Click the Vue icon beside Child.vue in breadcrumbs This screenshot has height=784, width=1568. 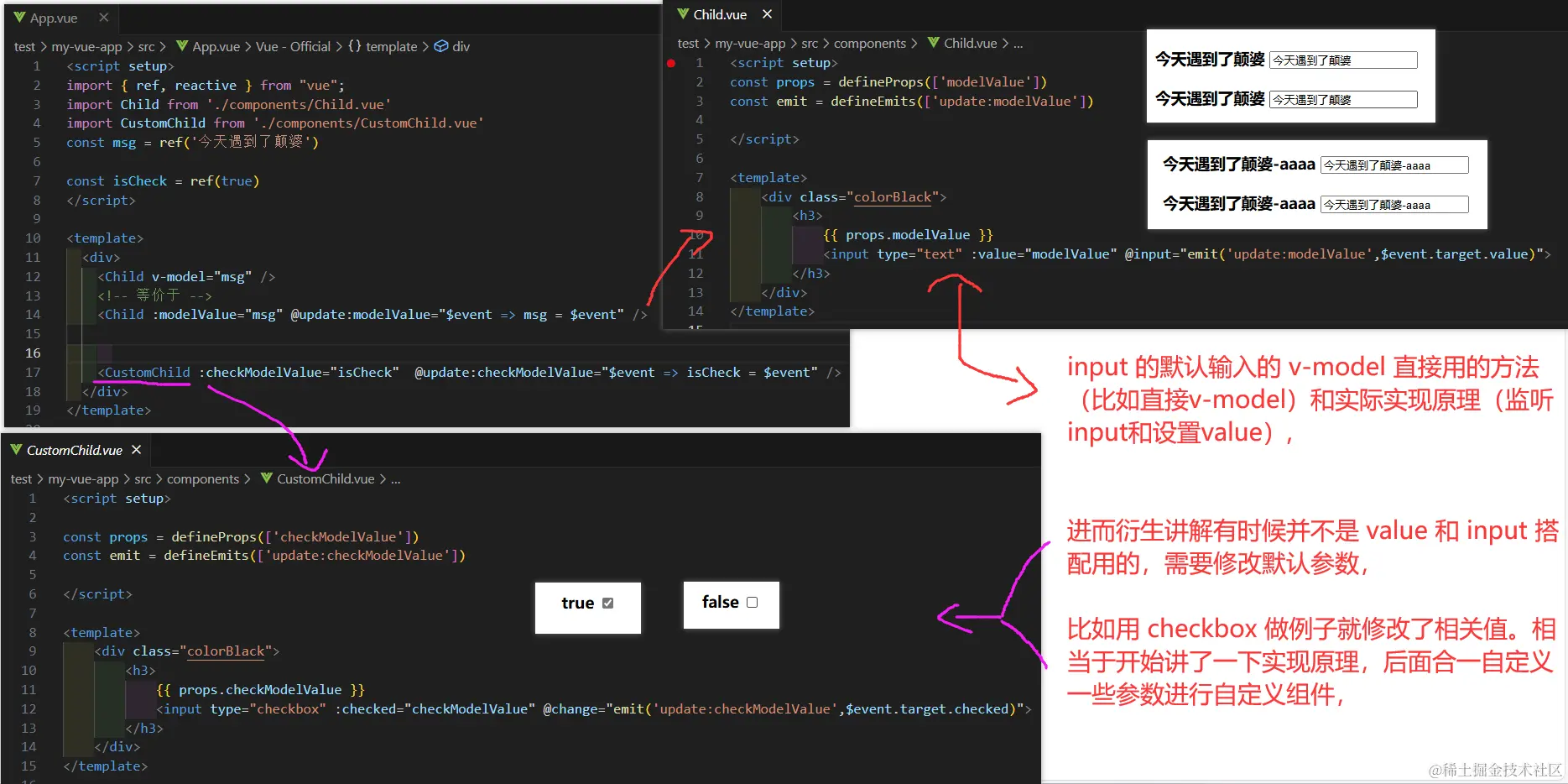[934, 43]
